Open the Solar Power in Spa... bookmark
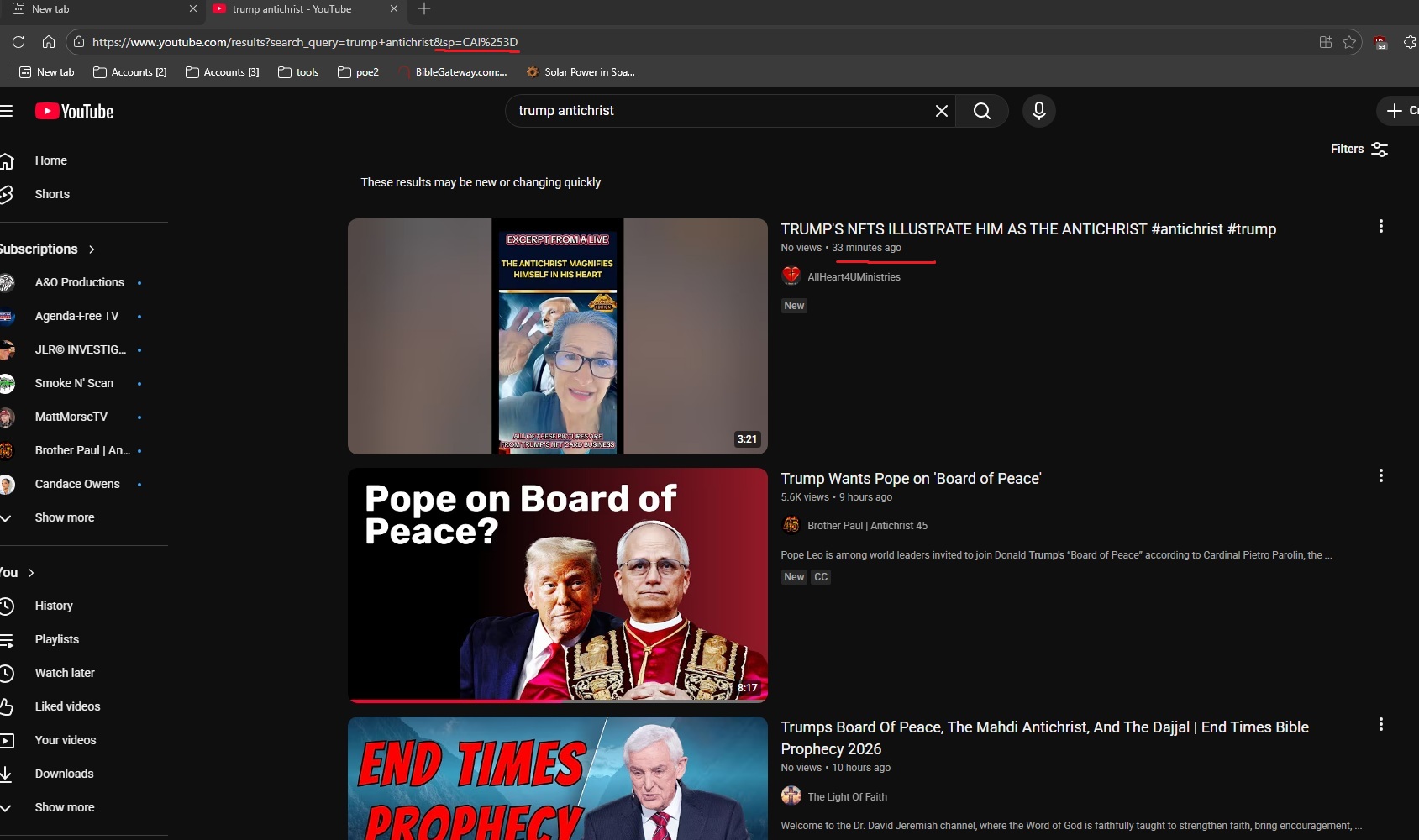 581,72
